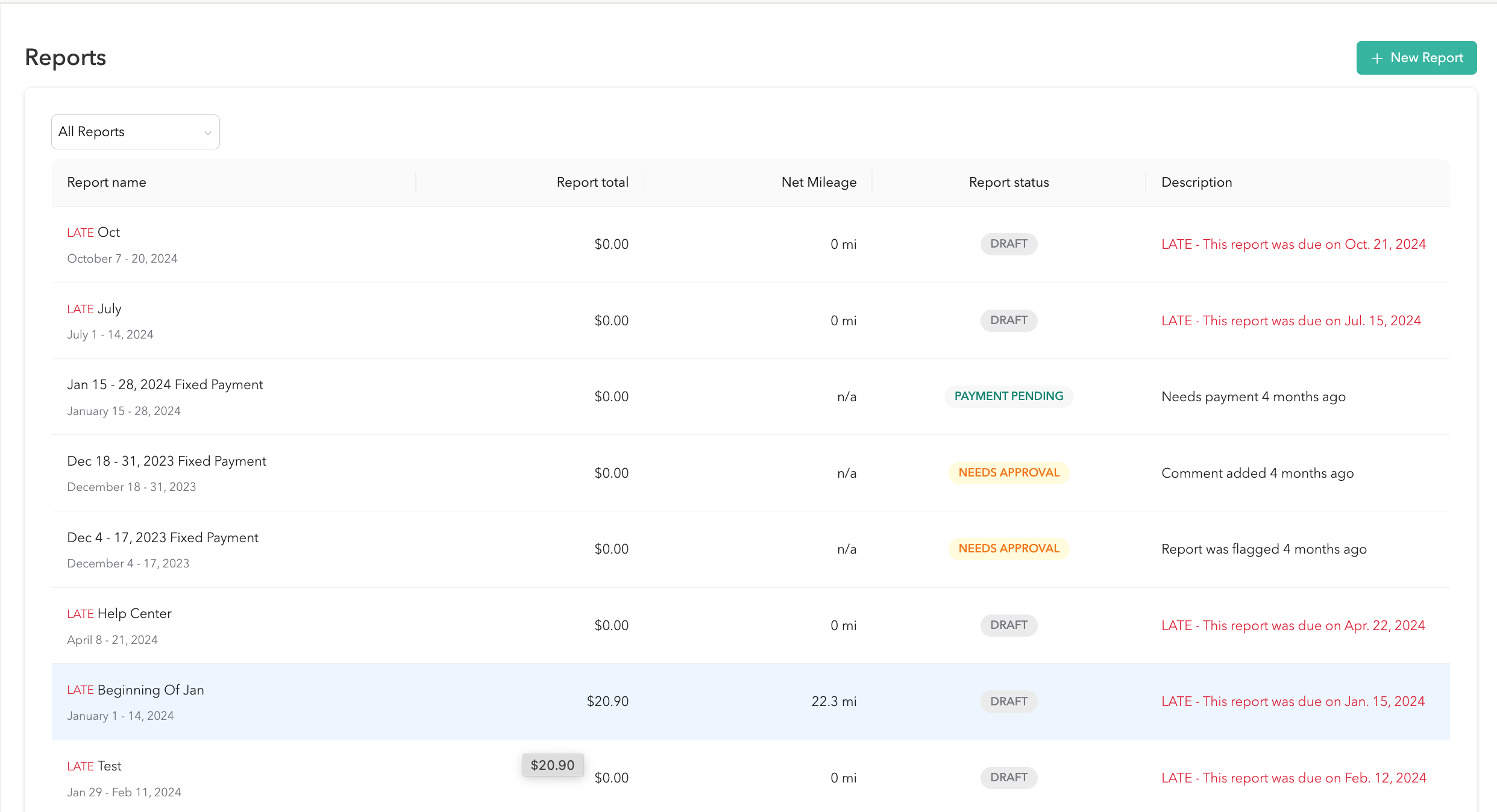Select the Jan 15 - 28, 2024 Fixed Payment report
The width and height of the screenshot is (1497, 812).
pyautogui.click(x=165, y=384)
